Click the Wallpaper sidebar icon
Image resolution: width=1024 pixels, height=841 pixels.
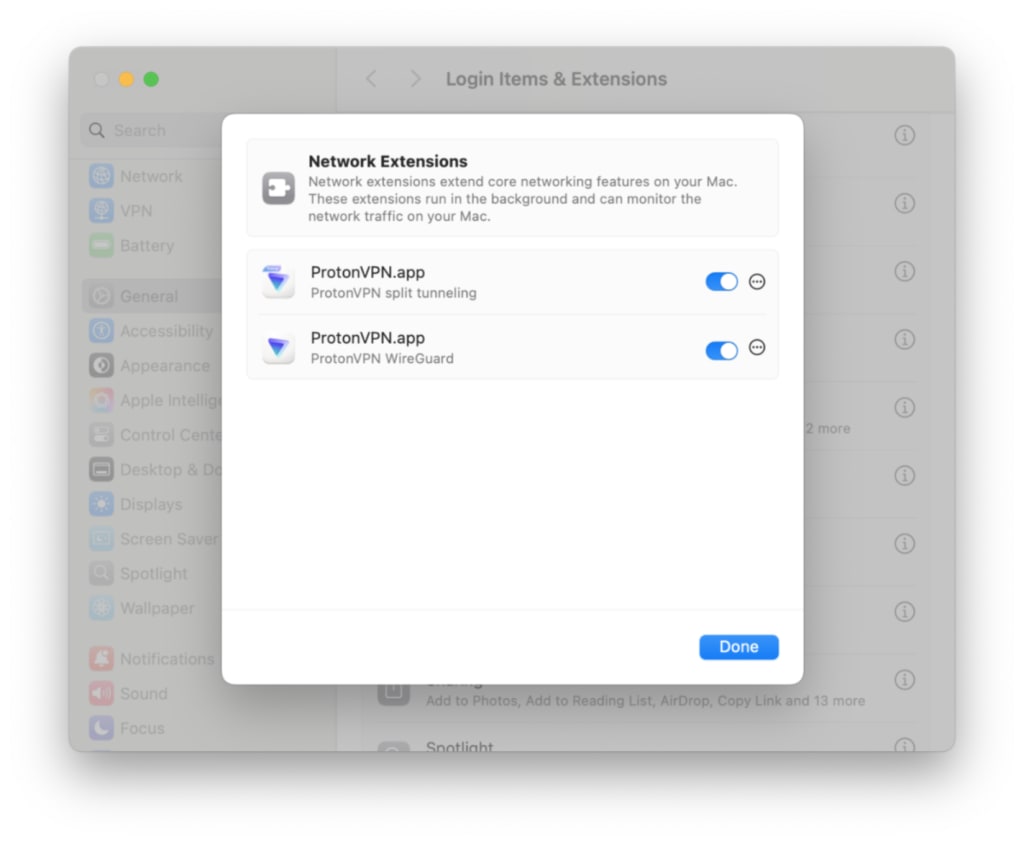pos(102,608)
